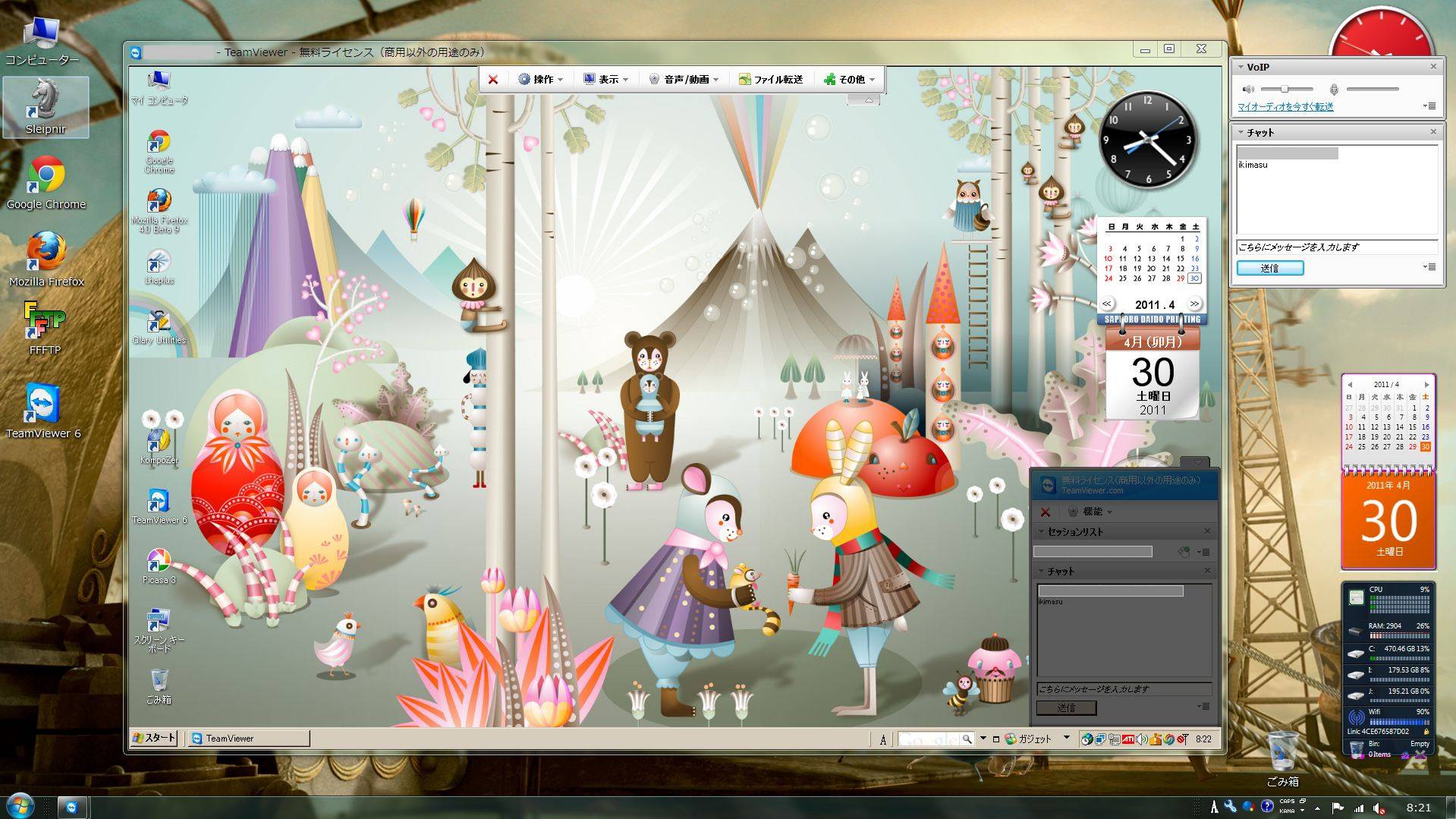1456x819 pixels.
Task: Open remote Lhaplus shortcut
Action: 159,268
